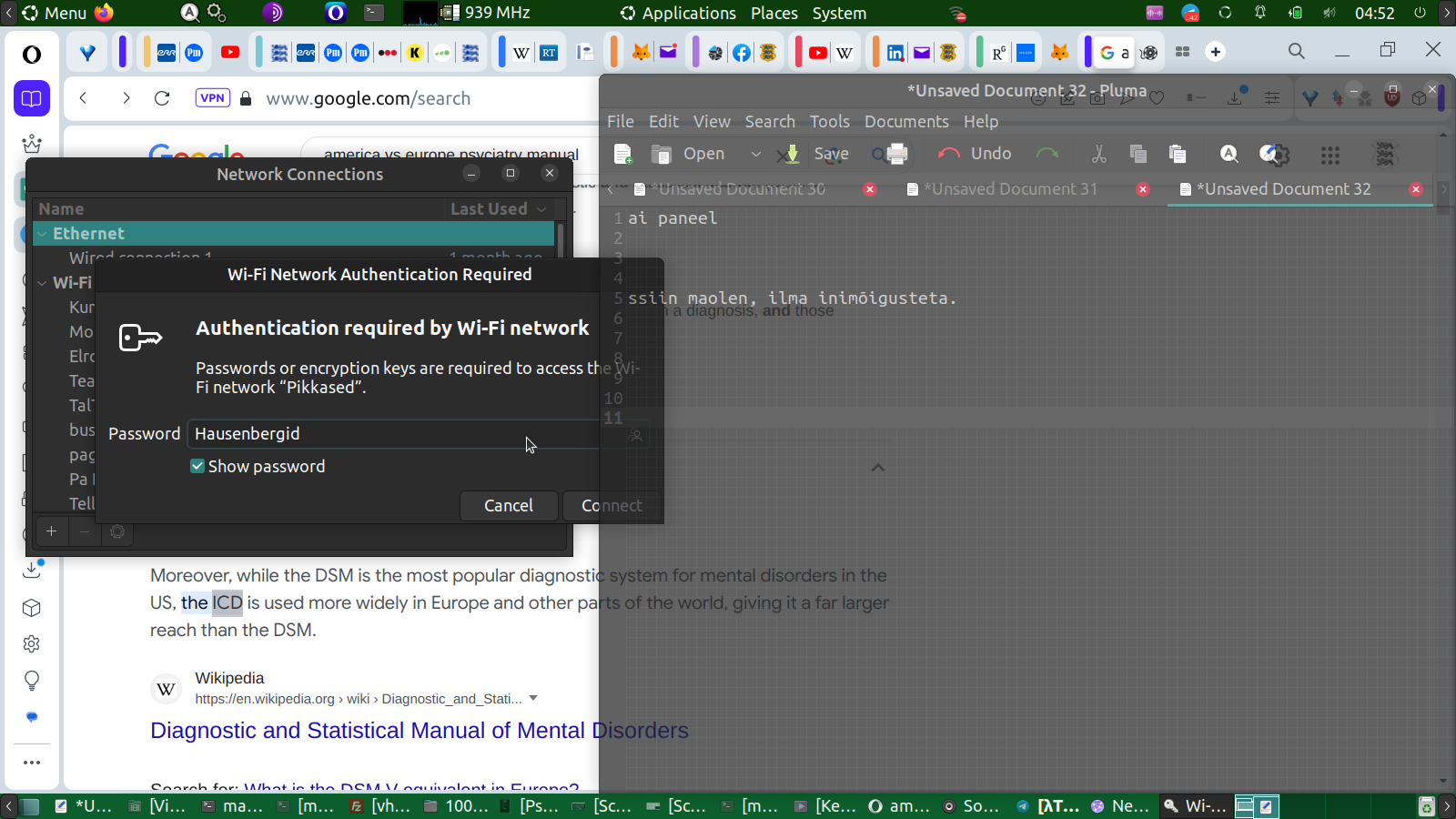Collapse the Ethernet connections group
1456x819 pixels.
pyautogui.click(x=42, y=234)
